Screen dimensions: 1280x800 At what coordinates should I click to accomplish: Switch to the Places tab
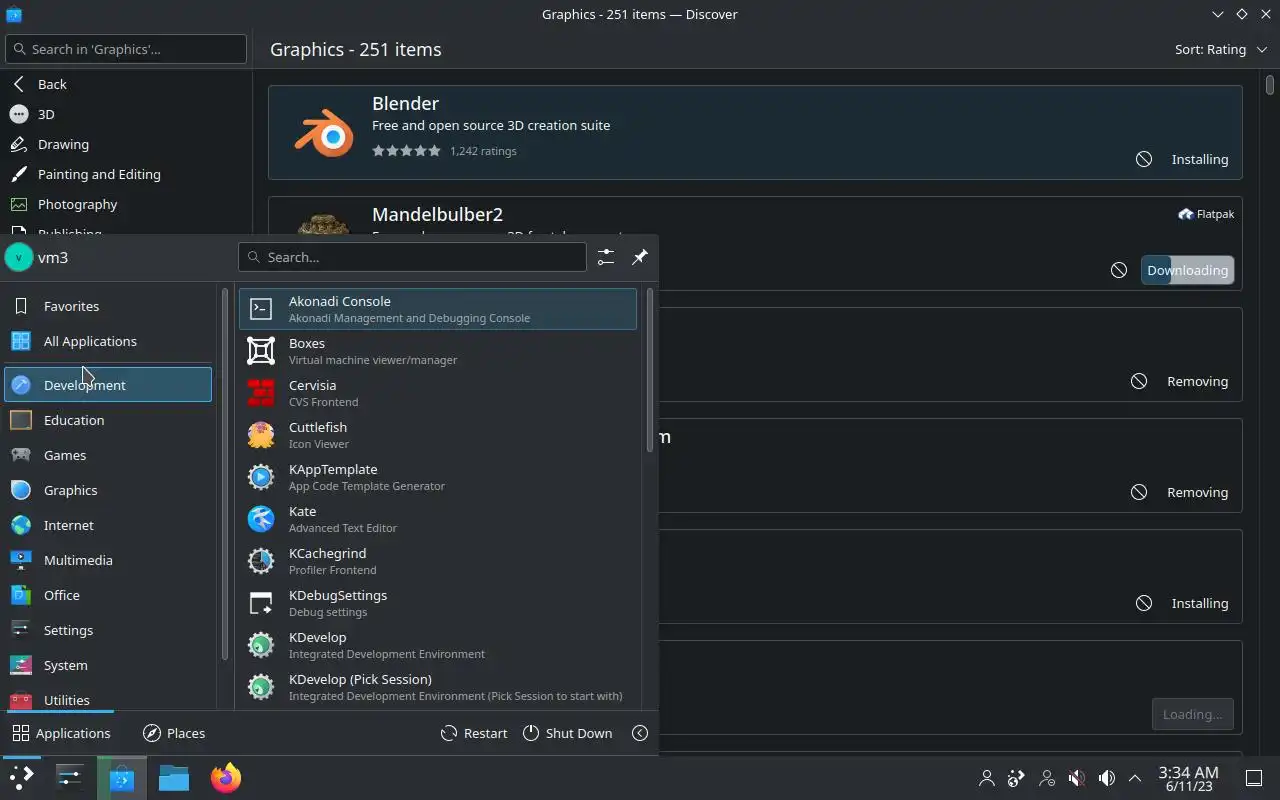(x=174, y=733)
